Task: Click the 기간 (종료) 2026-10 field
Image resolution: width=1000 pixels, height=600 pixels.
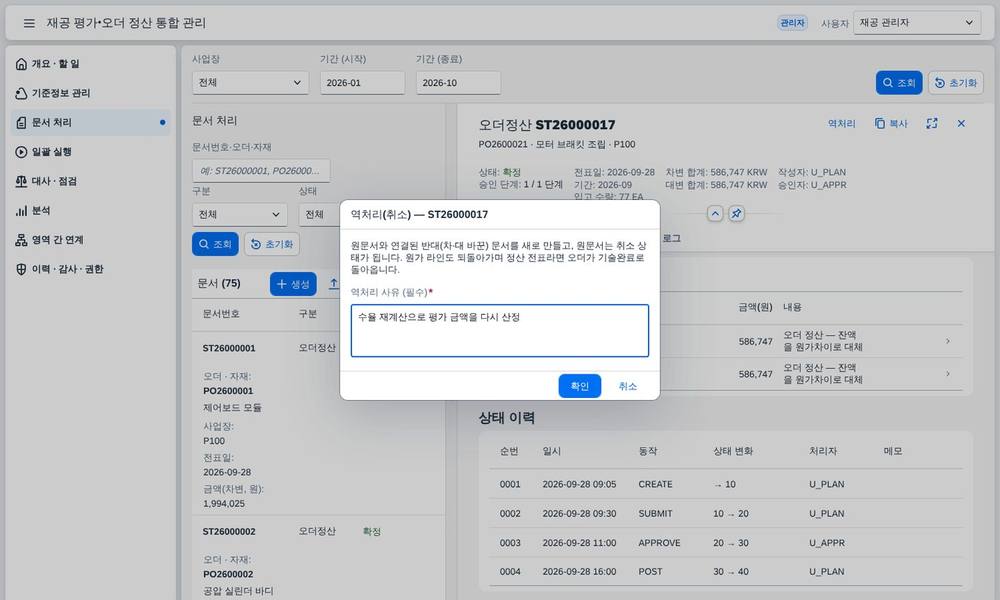Action: (x=458, y=83)
